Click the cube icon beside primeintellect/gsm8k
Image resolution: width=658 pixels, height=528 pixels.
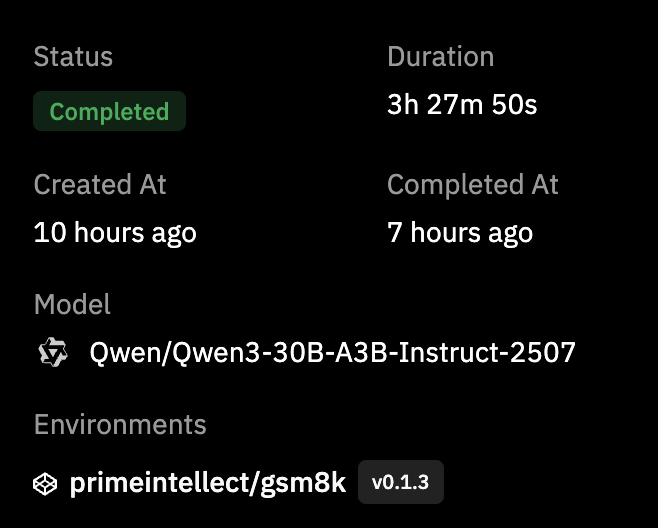coord(46,483)
